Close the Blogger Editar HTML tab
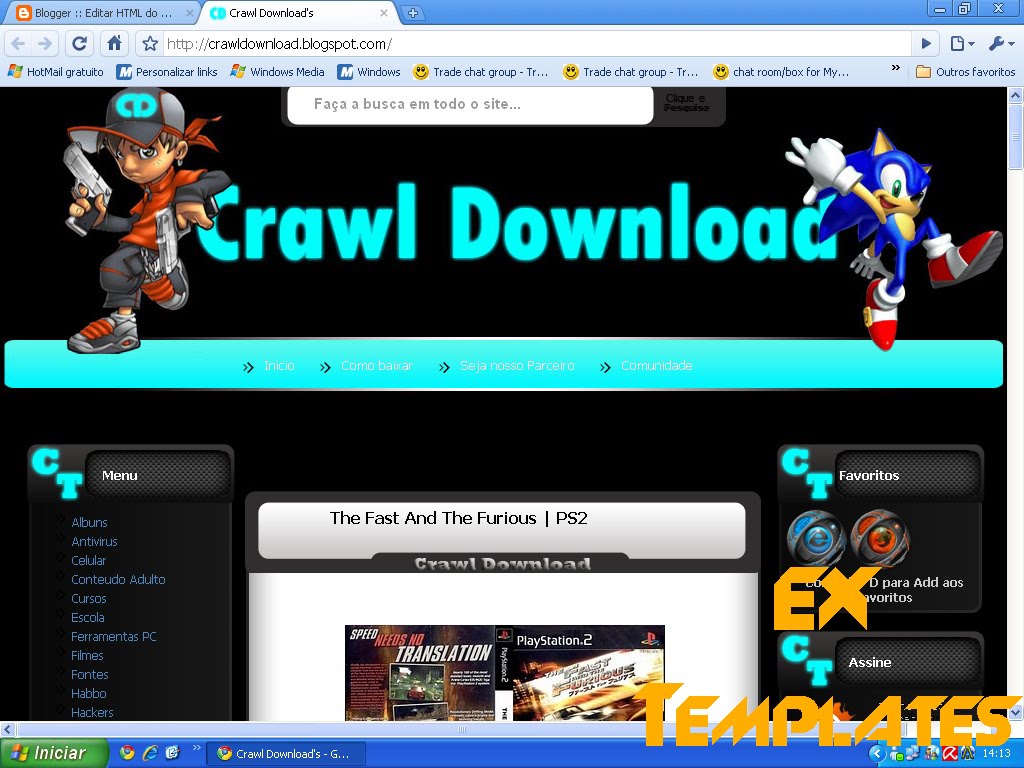 pyautogui.click(x=189, y=12)
